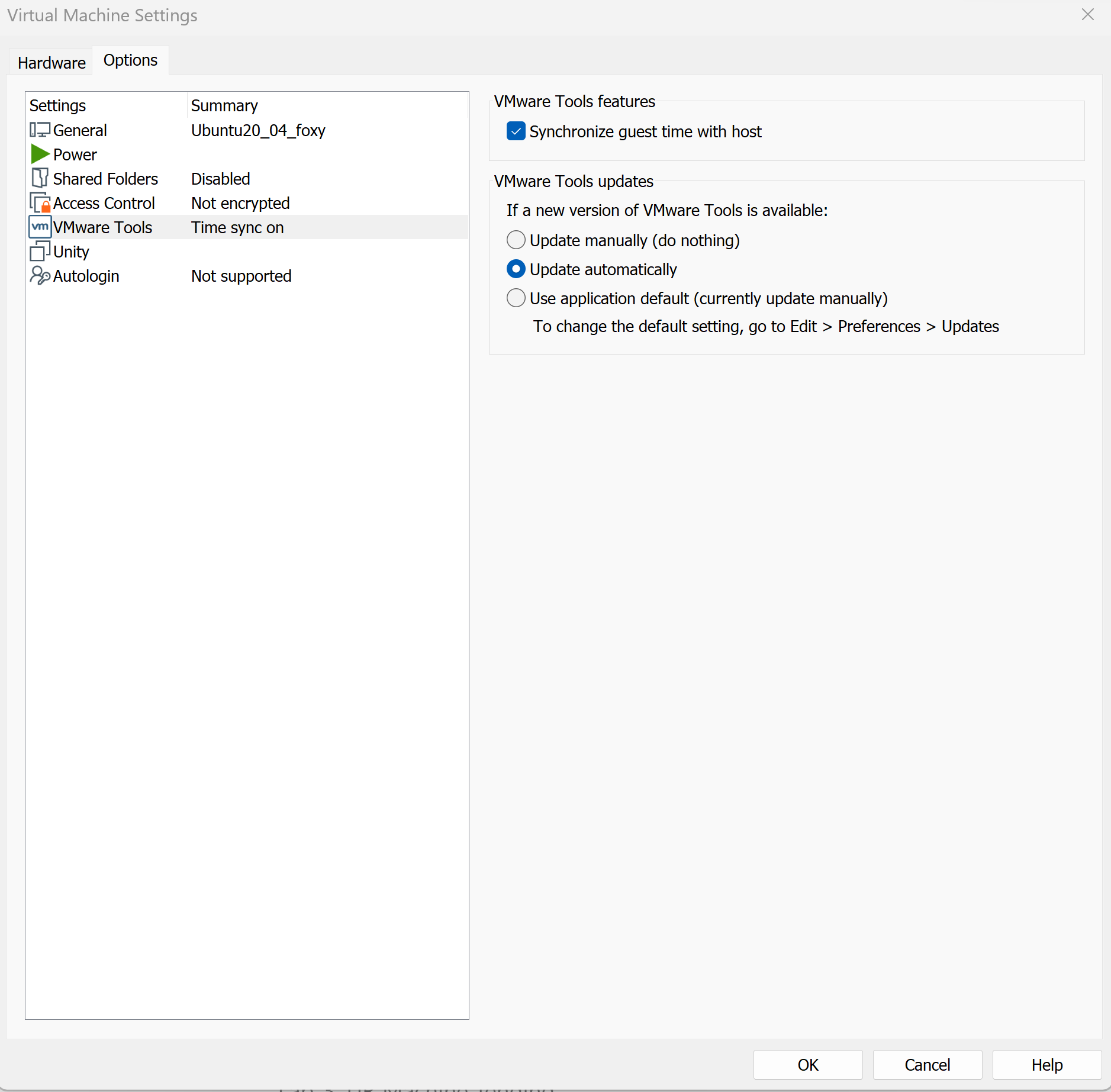
Task: Select the Access Control row label
Action: (104, 203)
